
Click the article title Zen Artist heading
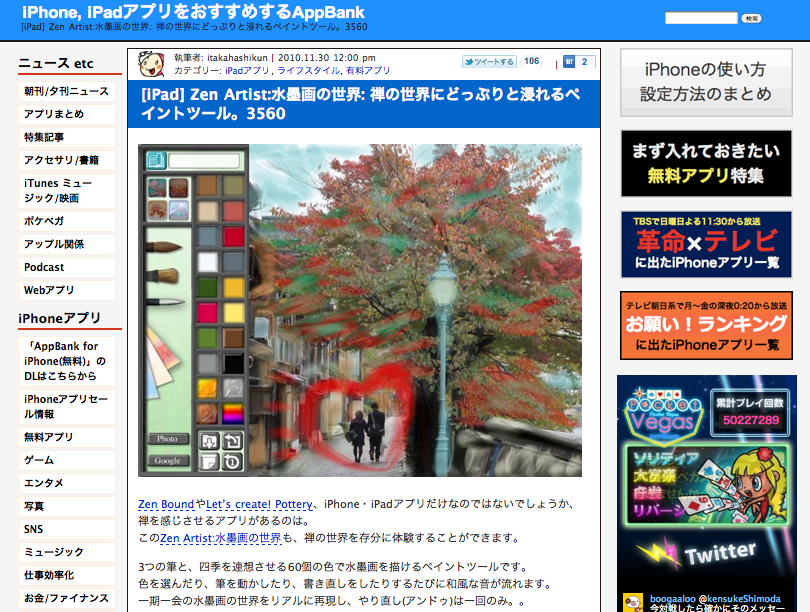click(361, 104)
